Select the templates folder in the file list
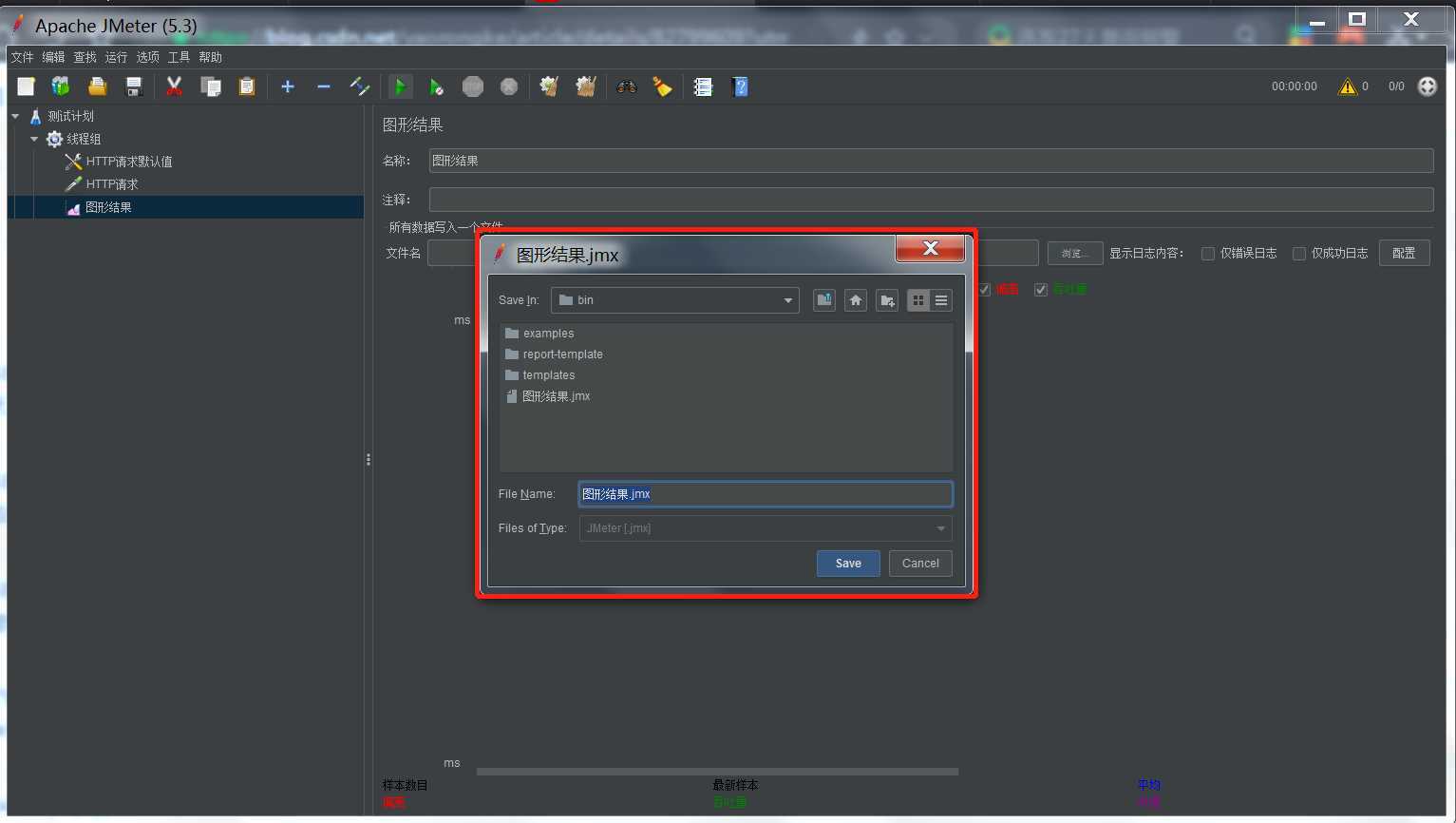Screen dimensions: 1456x823 pos(539,375)
